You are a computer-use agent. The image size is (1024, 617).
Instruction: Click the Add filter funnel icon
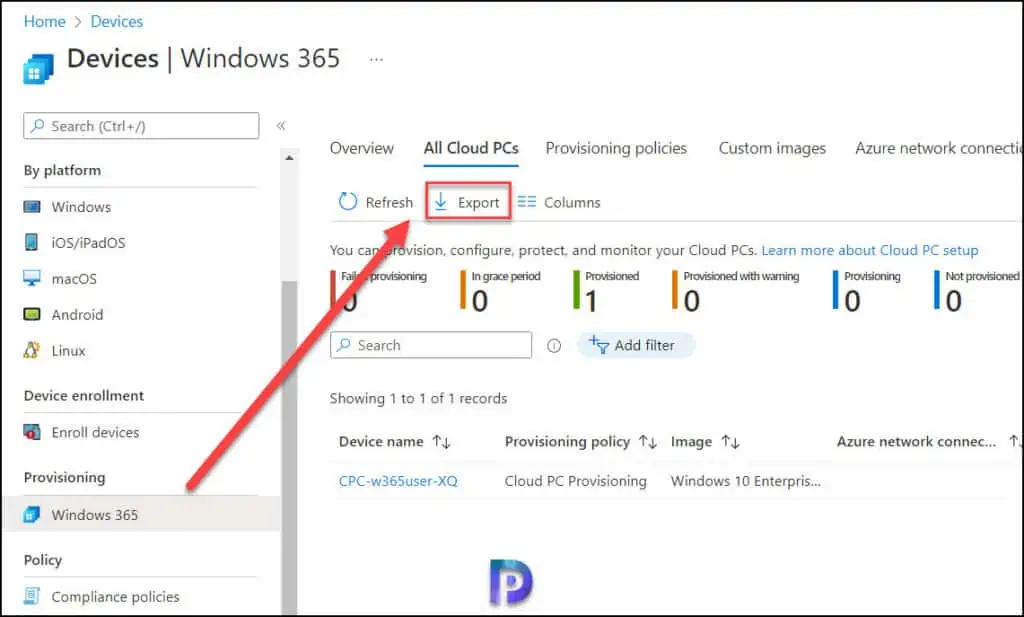point(599,344)
